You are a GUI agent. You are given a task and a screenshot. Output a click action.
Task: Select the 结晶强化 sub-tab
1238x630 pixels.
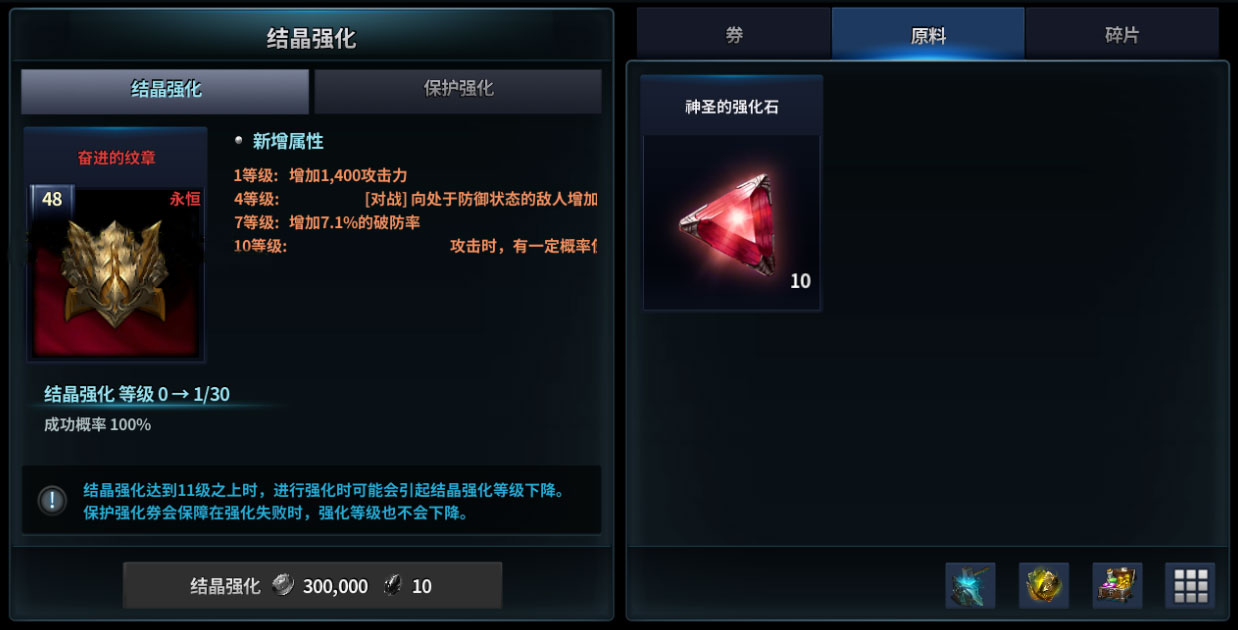click(x=165, y=90)
